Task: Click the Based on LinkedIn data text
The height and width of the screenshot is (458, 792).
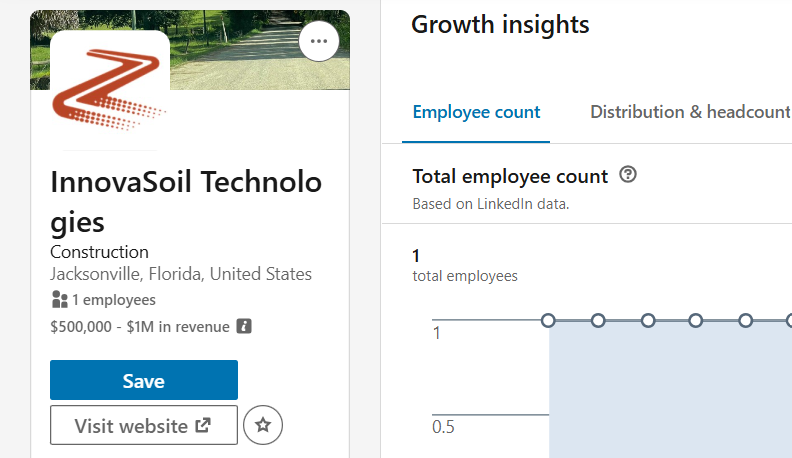Action: 490,204
